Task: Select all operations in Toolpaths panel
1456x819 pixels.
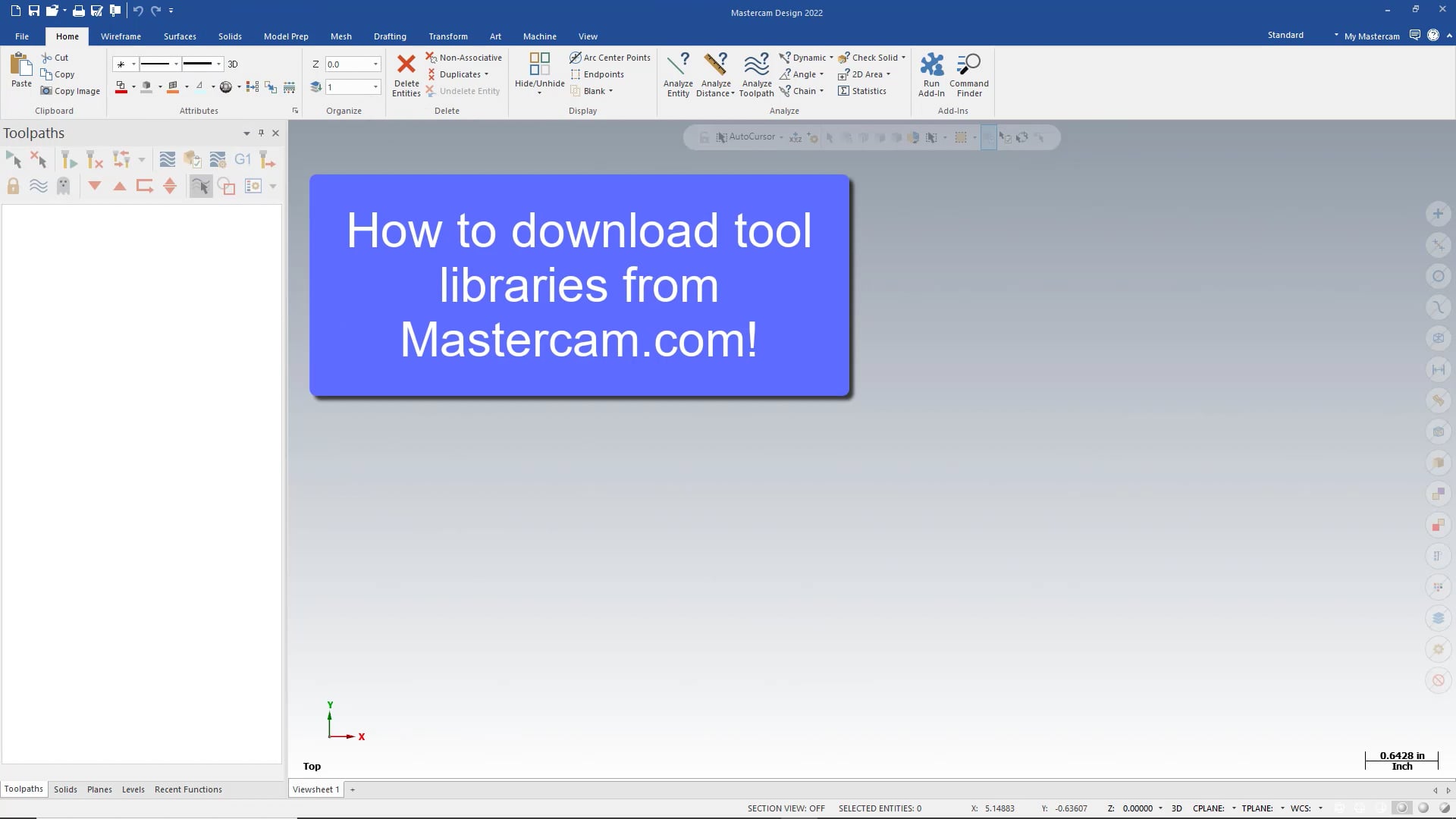Action: [x=14, y=159]
